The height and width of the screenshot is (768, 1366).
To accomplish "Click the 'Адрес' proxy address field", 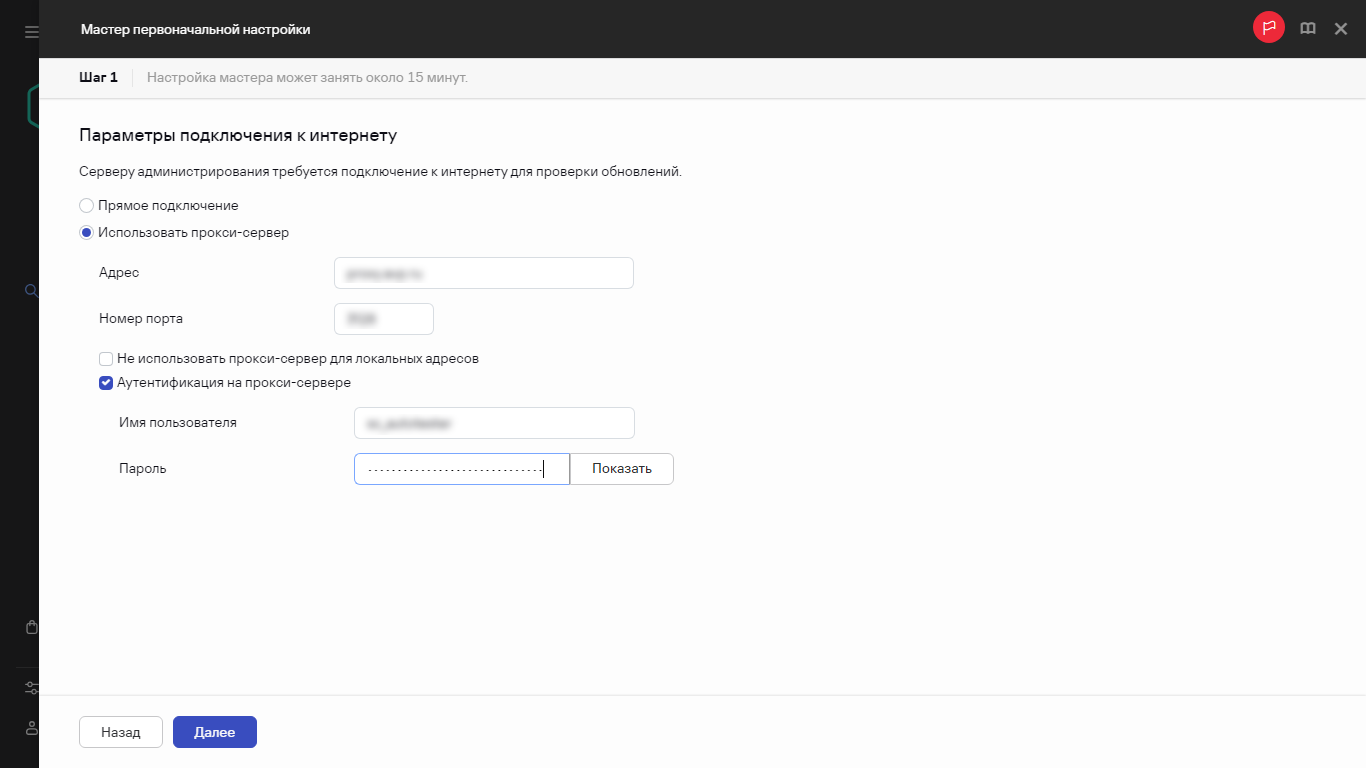I will point(483,273).
